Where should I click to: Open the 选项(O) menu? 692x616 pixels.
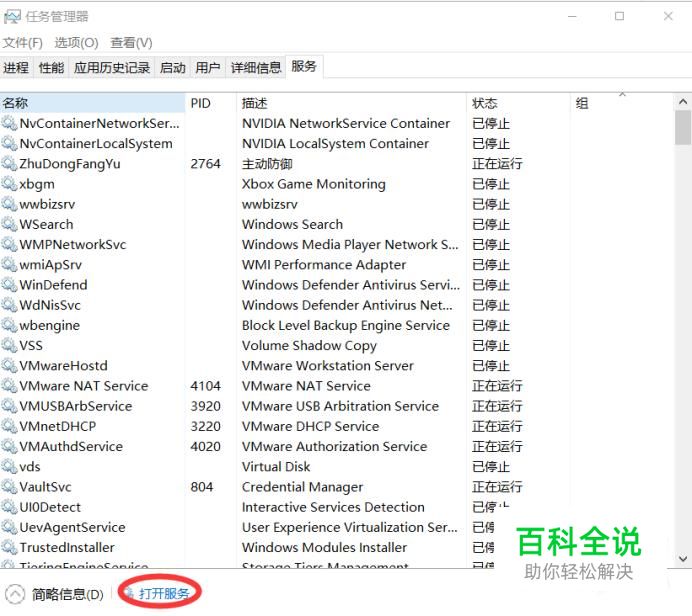pos(76,43)
